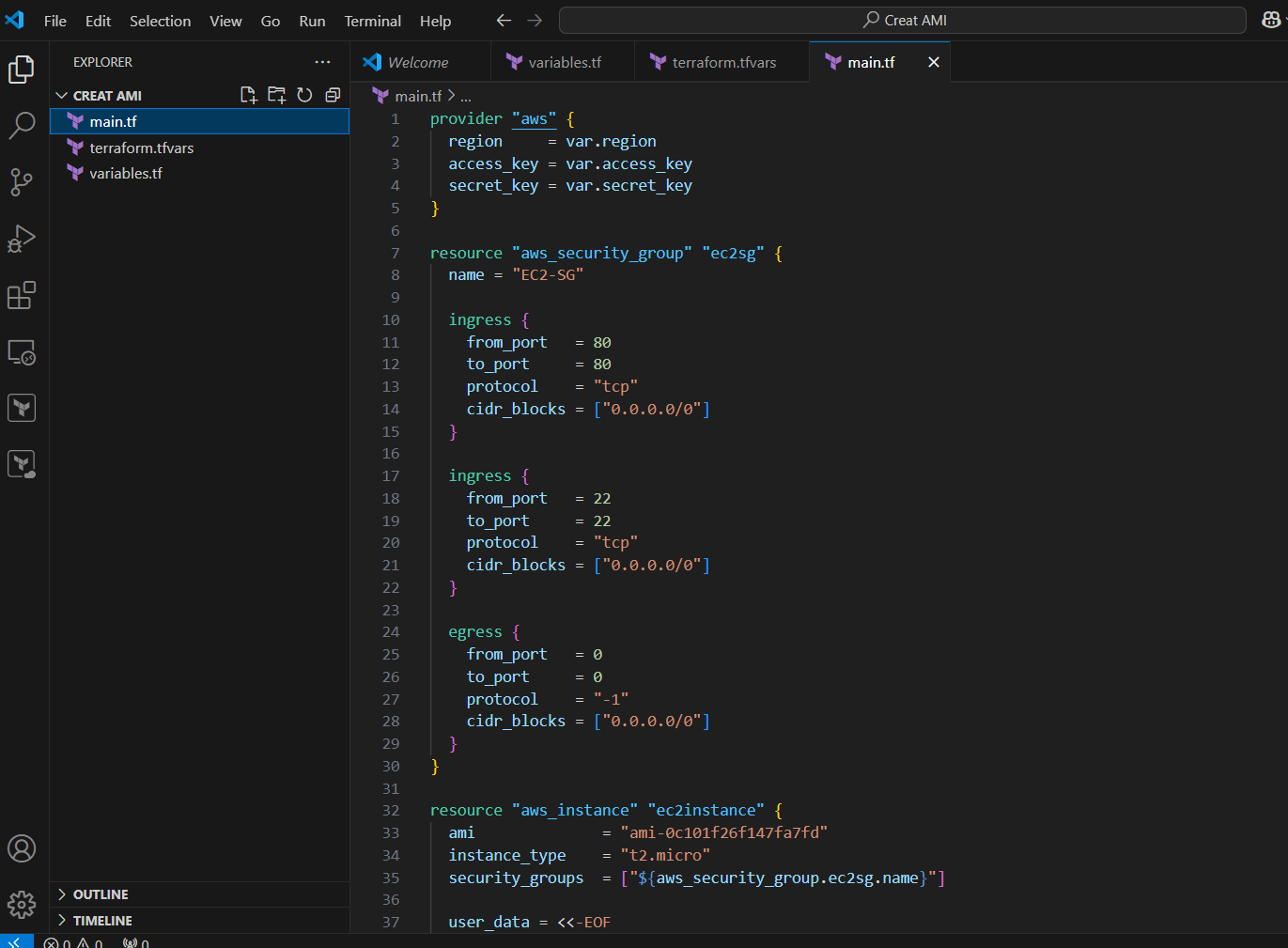1288x948 pixels.
Task: Open the Remote Explorer view
Action: point(22,352)
